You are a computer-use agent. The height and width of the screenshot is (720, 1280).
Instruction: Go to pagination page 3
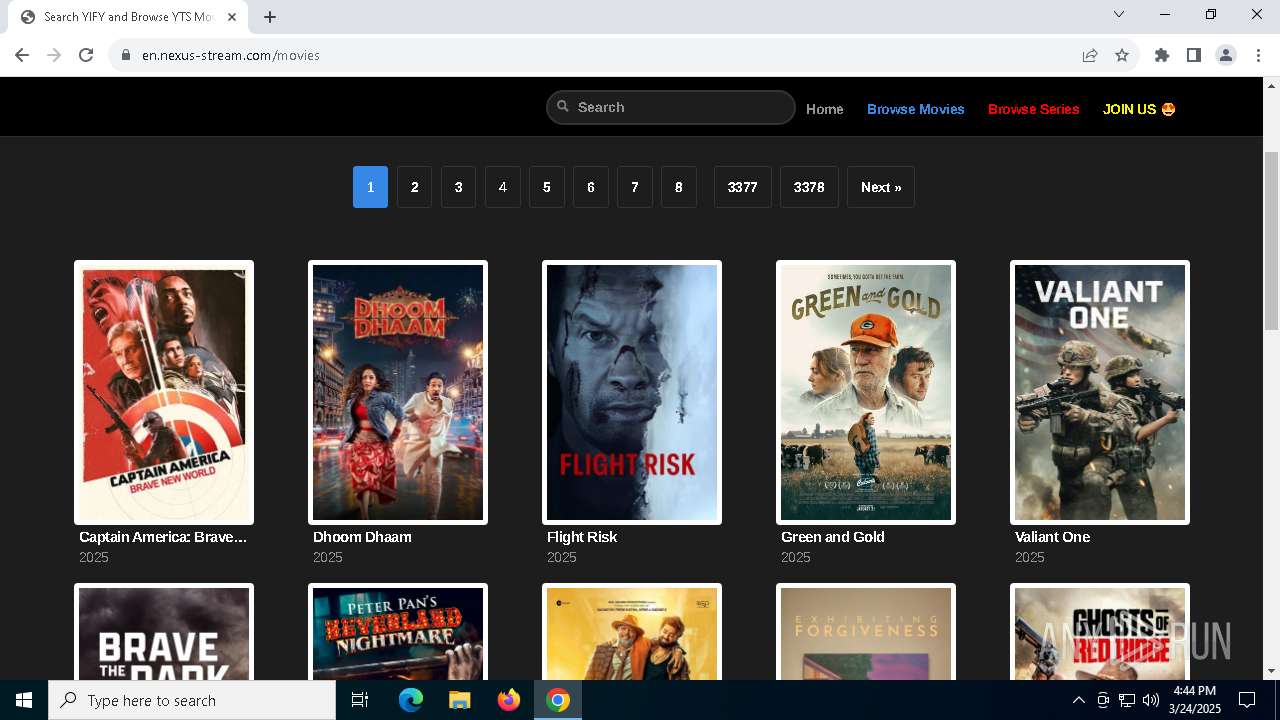[458, 187]
